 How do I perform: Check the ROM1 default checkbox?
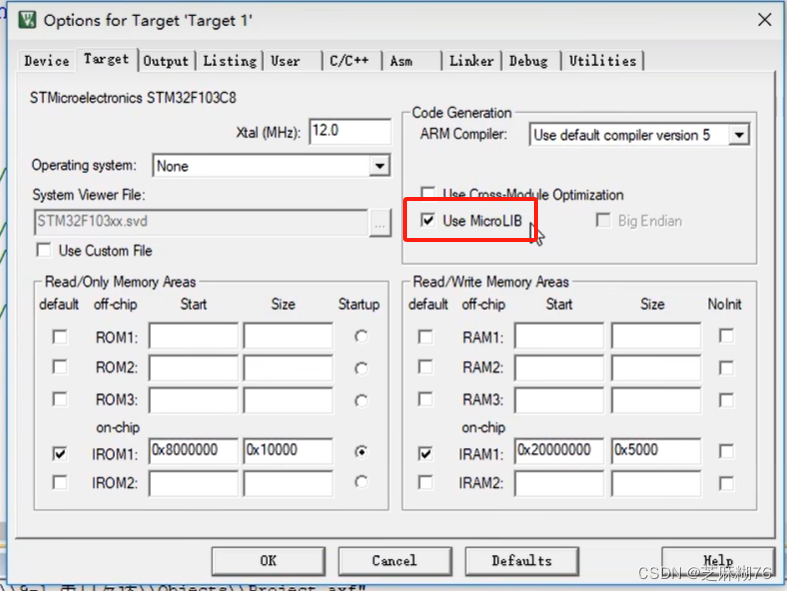(60, 336)
